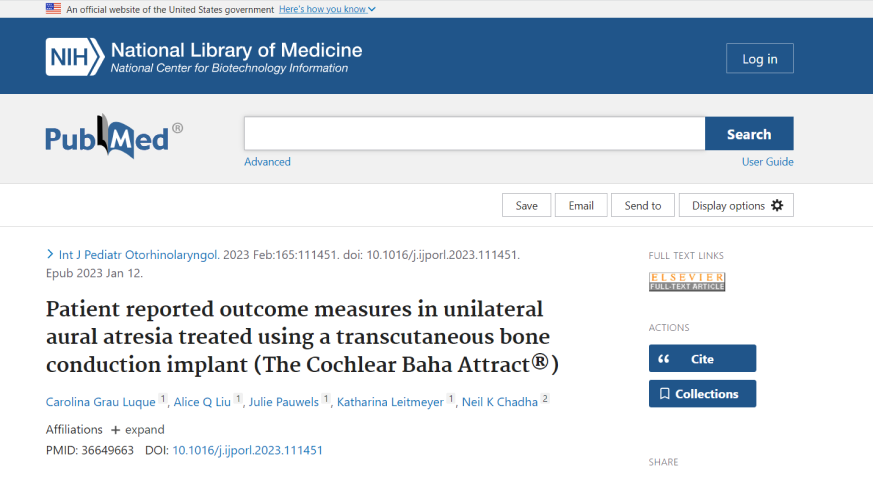Add to Collections via bookmark icon
Screen dimensions: 873x477
click(664, 394)
